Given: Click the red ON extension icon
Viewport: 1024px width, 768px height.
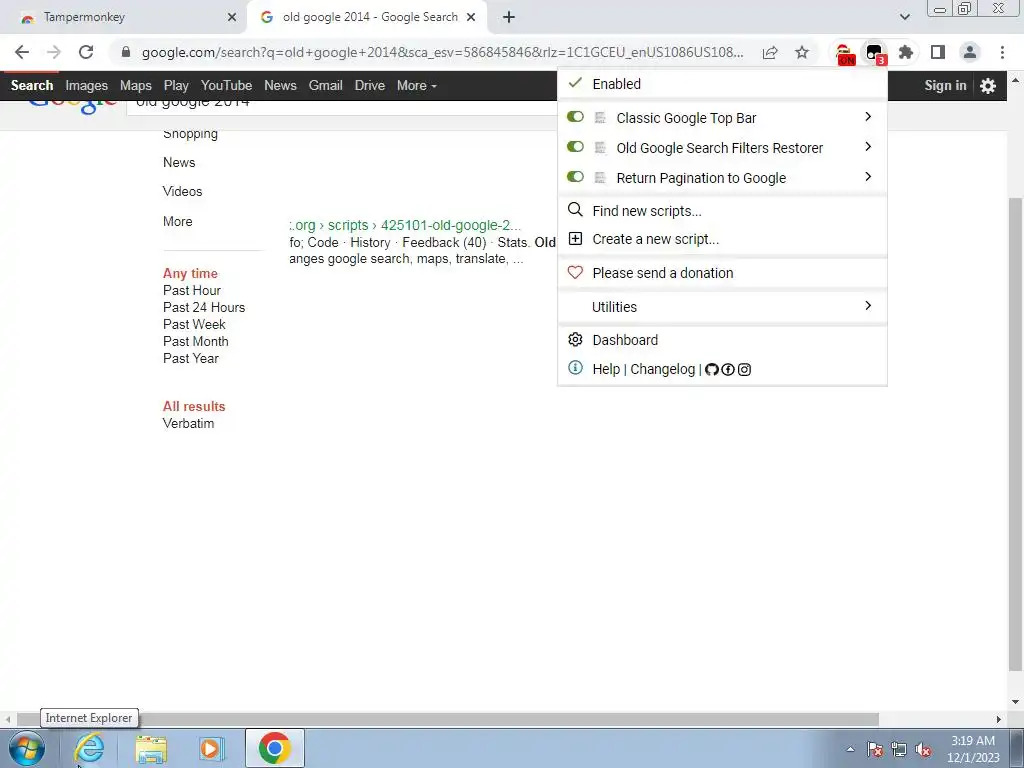Looking at the screenshot, I should [844, 54].
